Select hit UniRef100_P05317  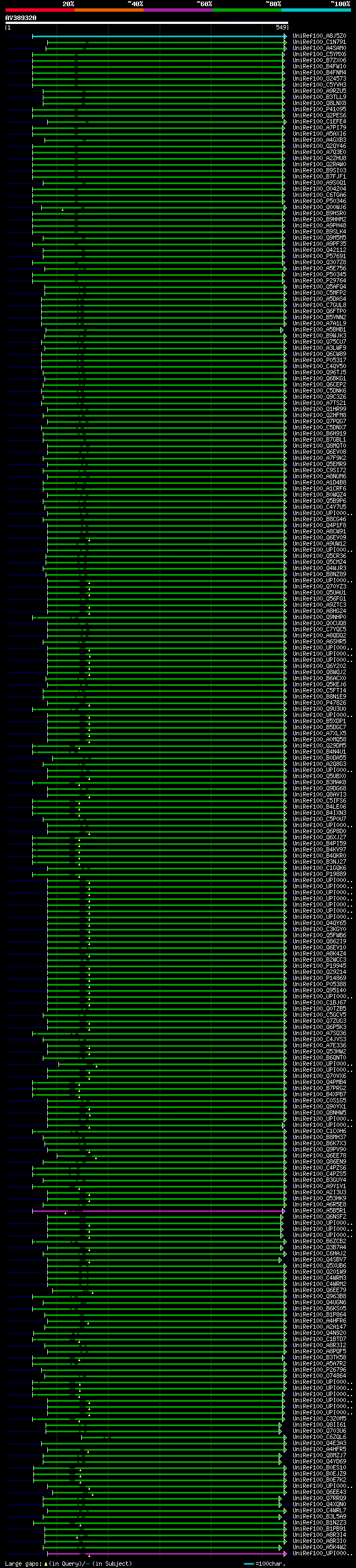[x=319, y=360]
